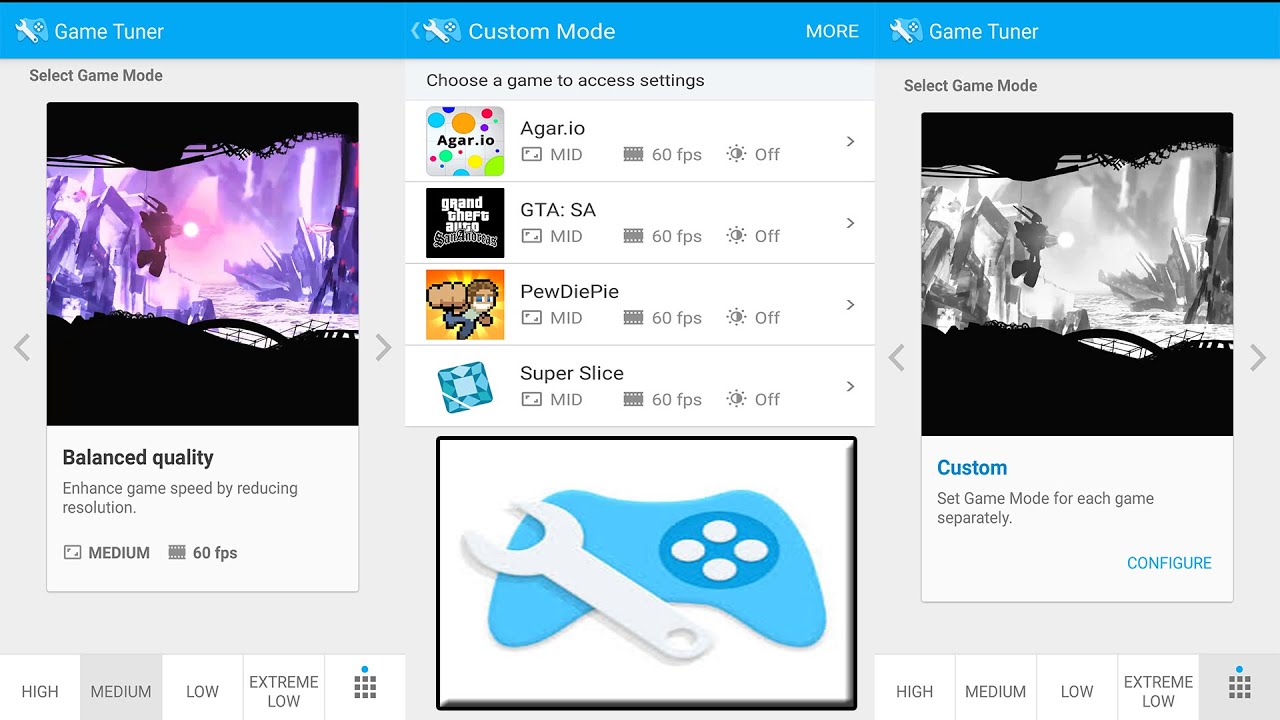1280x720 pixels.
Task: Tap the Game Tuner logo in the right panel header
Action: (906, 31)
